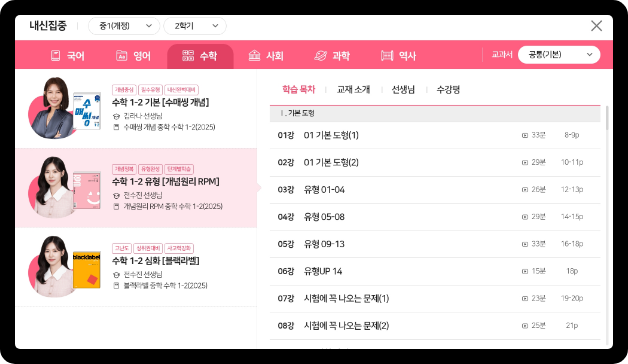Click the pink RPM textbook cover image
The height and width of the screenshot is (364, 628).
tap(87, 191)
